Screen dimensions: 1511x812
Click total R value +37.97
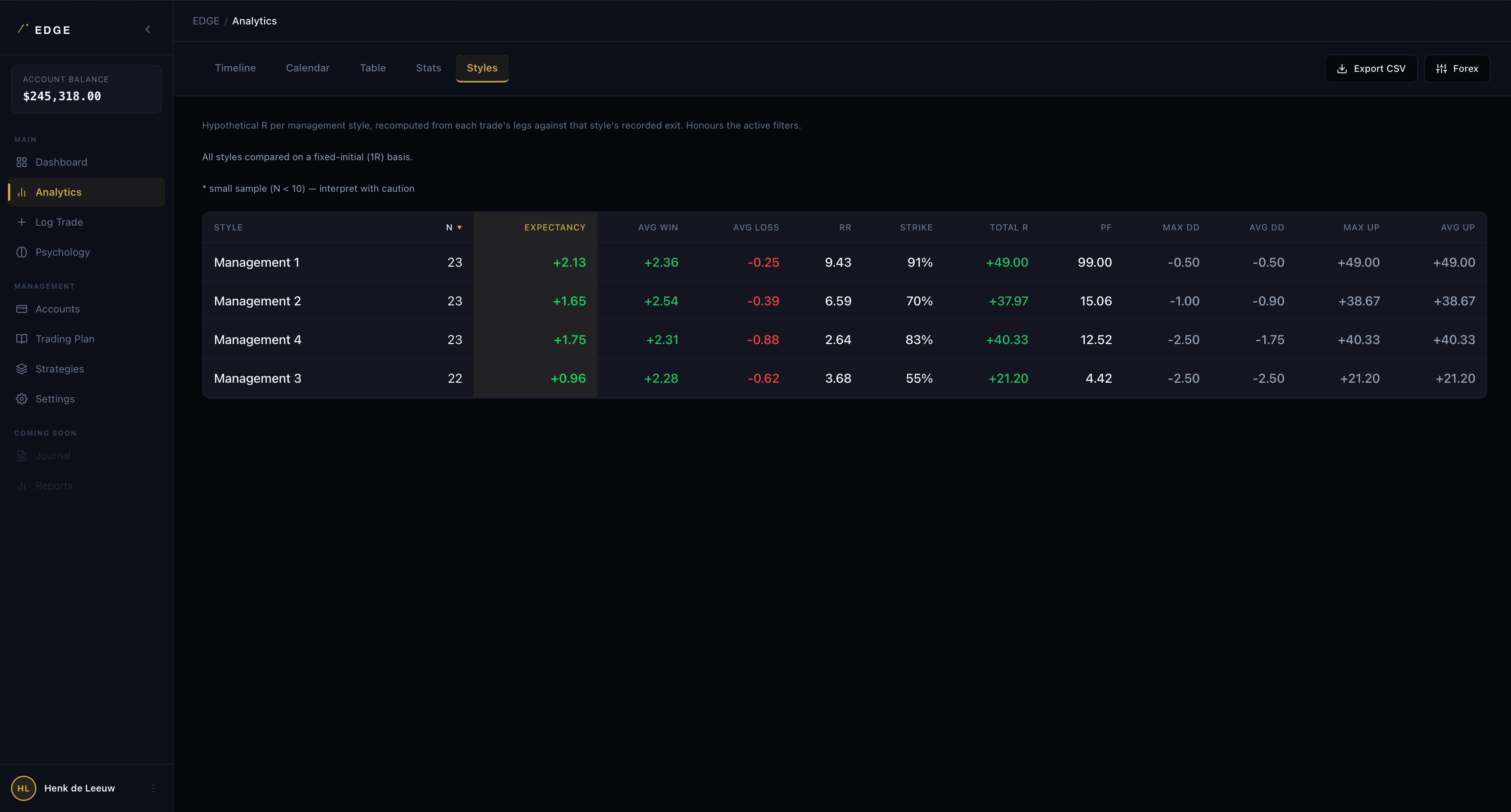(x=1008, y=301)
